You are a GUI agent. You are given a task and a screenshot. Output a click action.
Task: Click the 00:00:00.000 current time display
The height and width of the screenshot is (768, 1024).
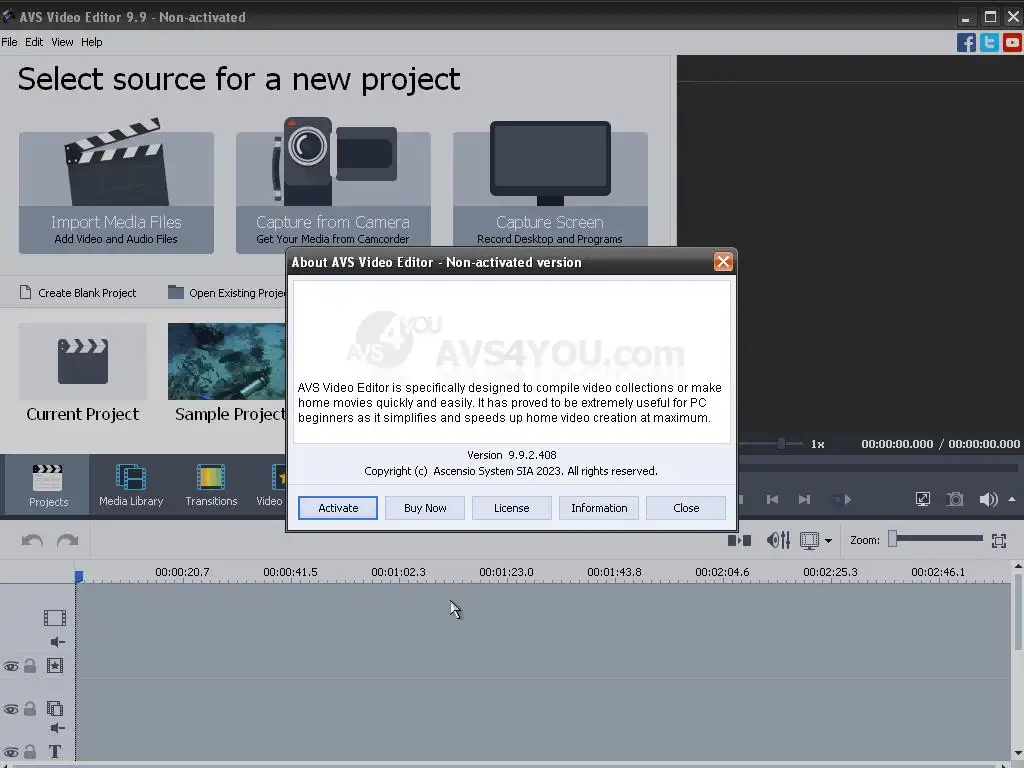[897, 444]
